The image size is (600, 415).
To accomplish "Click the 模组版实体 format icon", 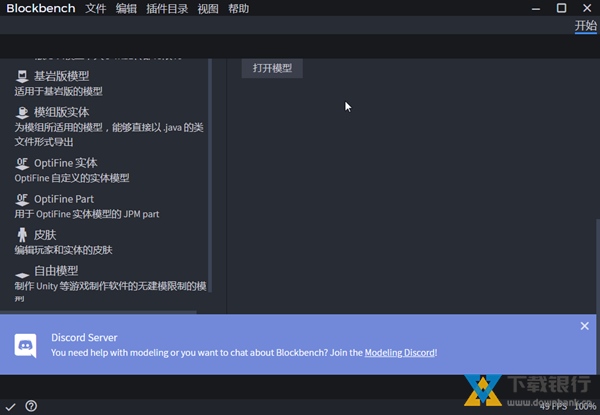I will [x=22, y=112].
